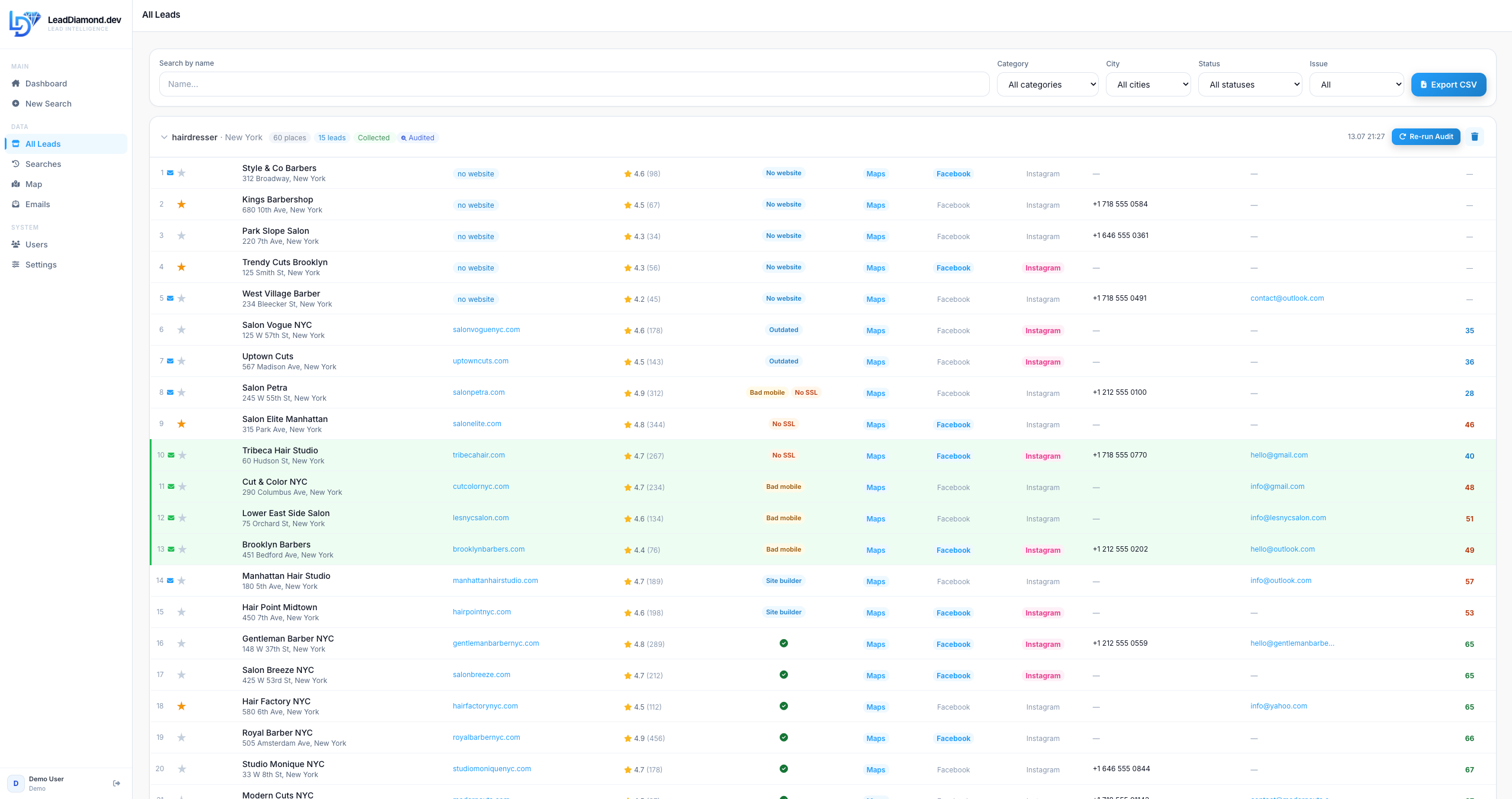The width and height of the screenshot is (1512, 799).
Task: Click the logout icon beside Demo User
Action: pyautogui.click(x=117, y=783)
